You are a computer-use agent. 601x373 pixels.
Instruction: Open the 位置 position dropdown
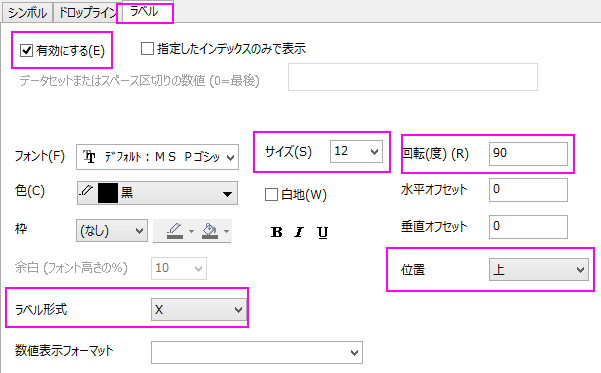tap(539, 269)
